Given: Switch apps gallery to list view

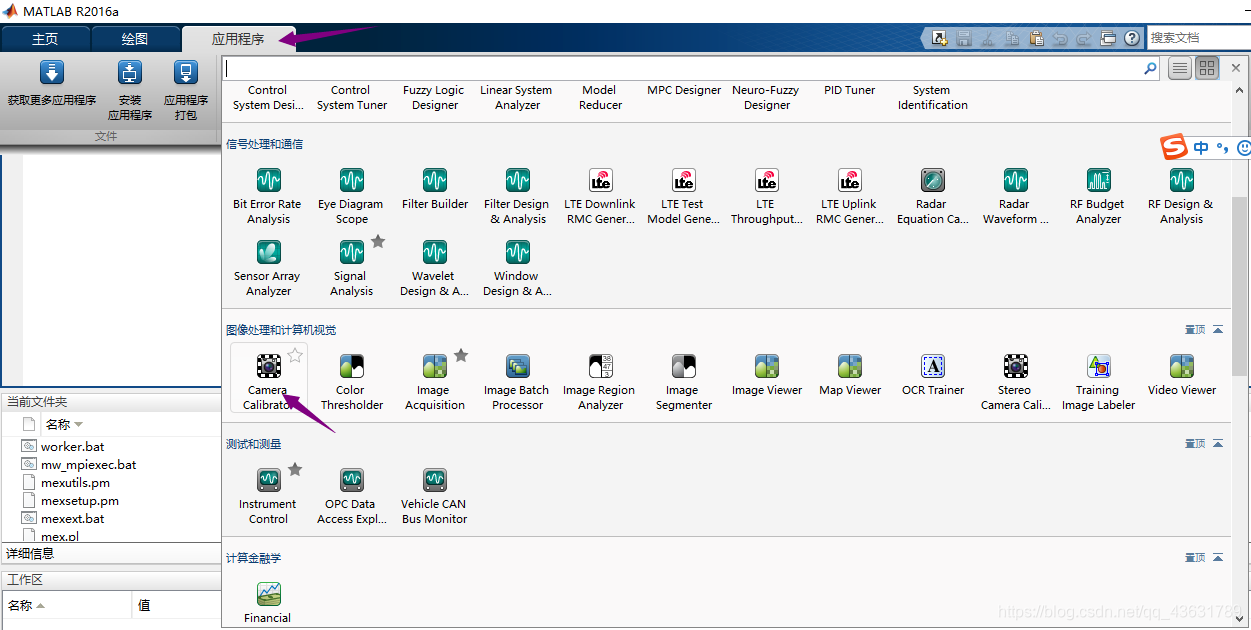Looking at the screenshot, I should pyautogui.click(x=1180, y=68).
